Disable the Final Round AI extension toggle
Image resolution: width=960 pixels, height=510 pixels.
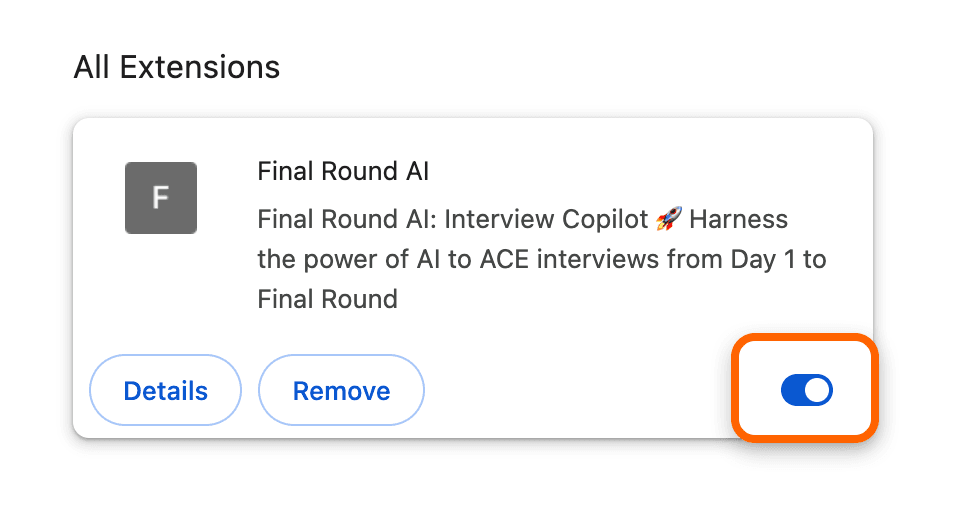(806, 390)
